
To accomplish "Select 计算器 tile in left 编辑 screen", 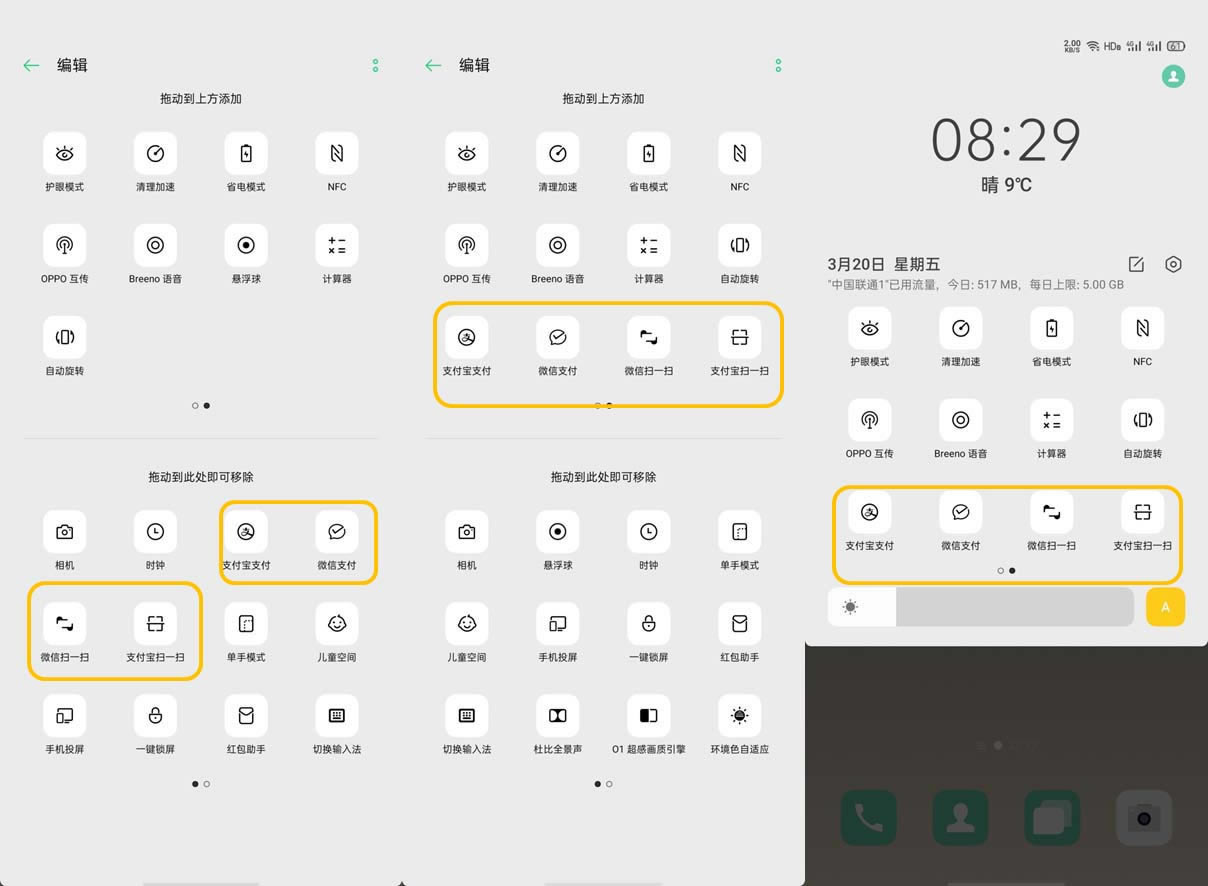I will coord(337,245).
